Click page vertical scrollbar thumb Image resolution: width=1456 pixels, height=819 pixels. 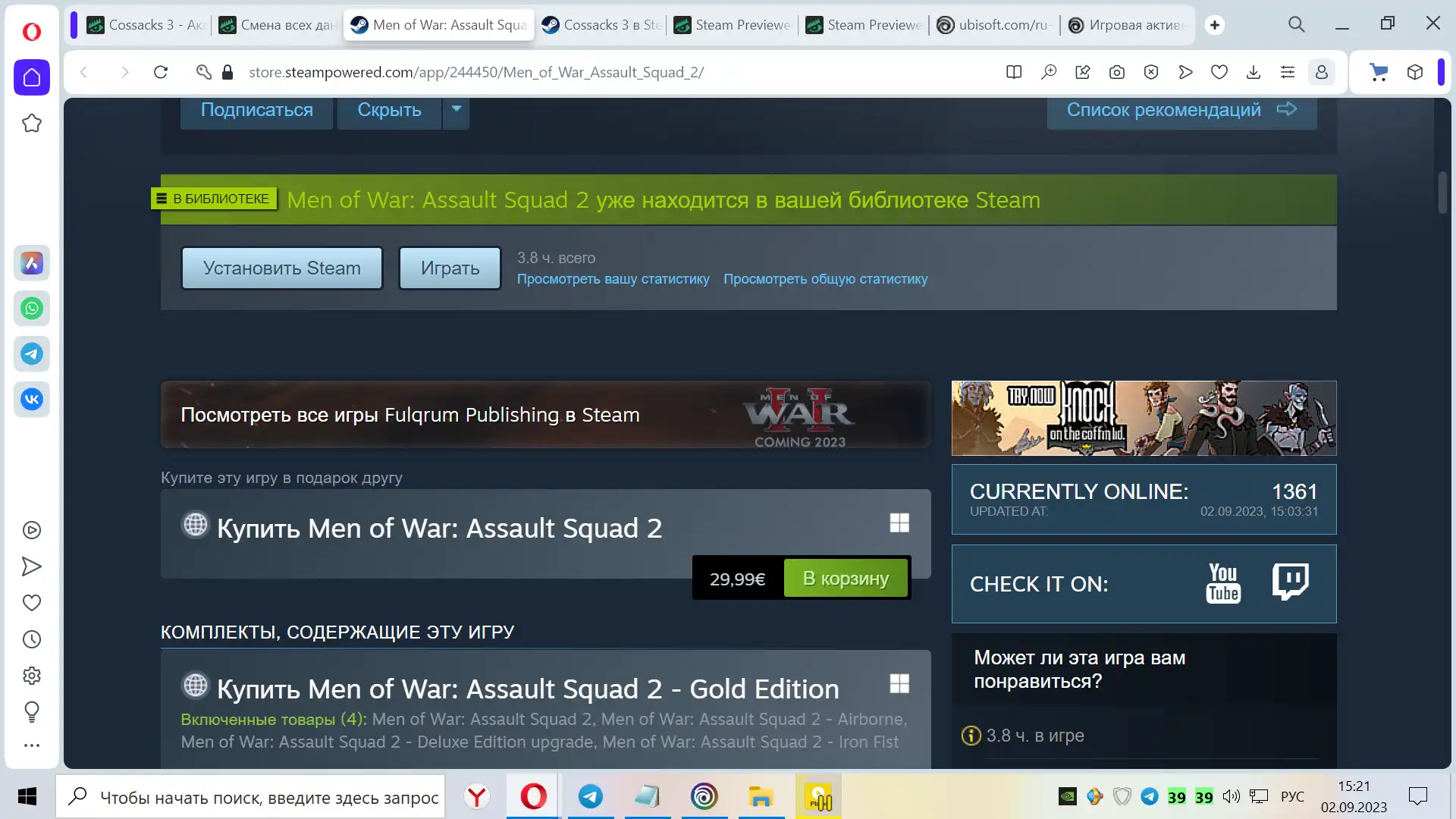click(1442, 193)
